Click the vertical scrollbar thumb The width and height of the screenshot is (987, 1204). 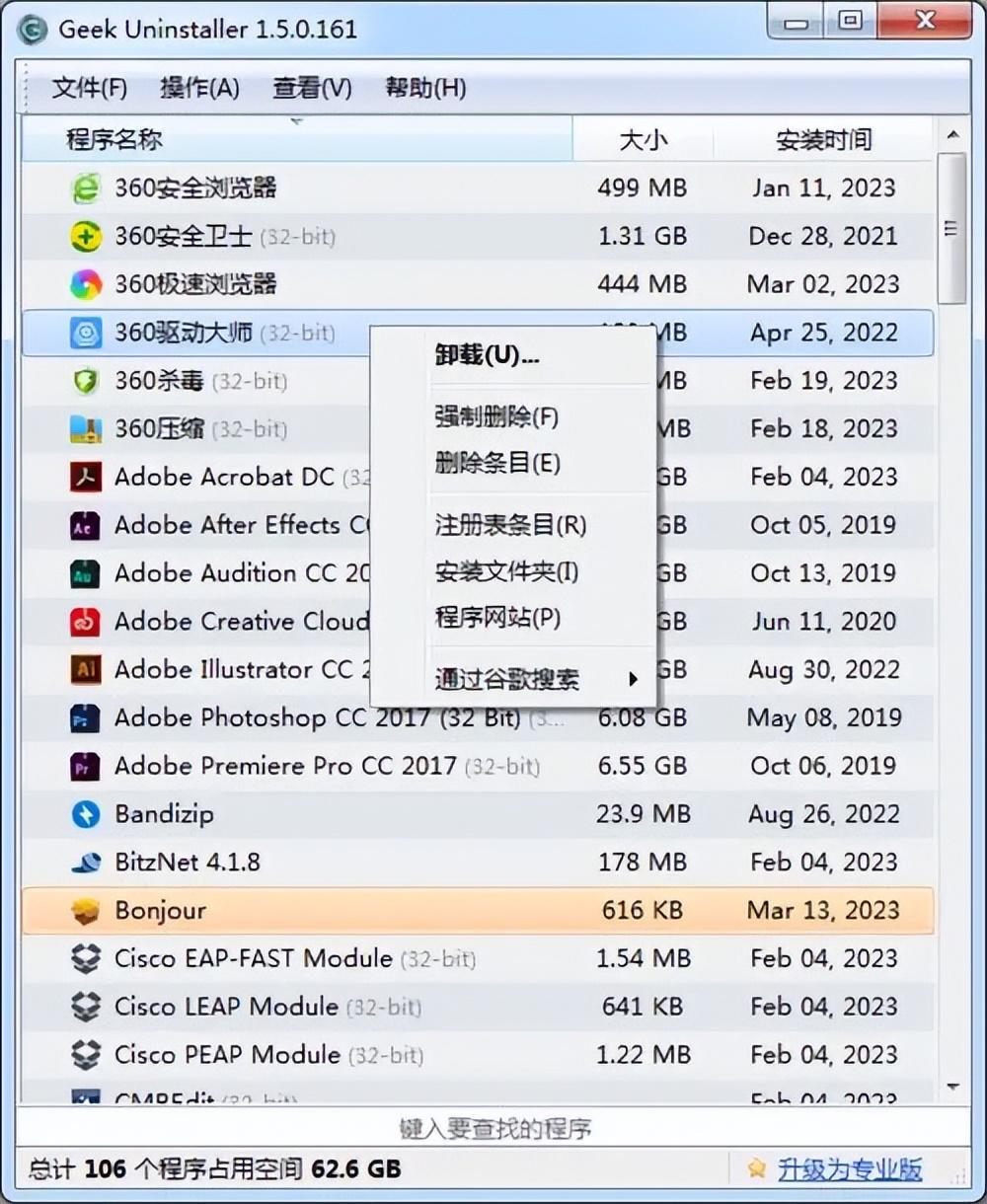point(952,229)
